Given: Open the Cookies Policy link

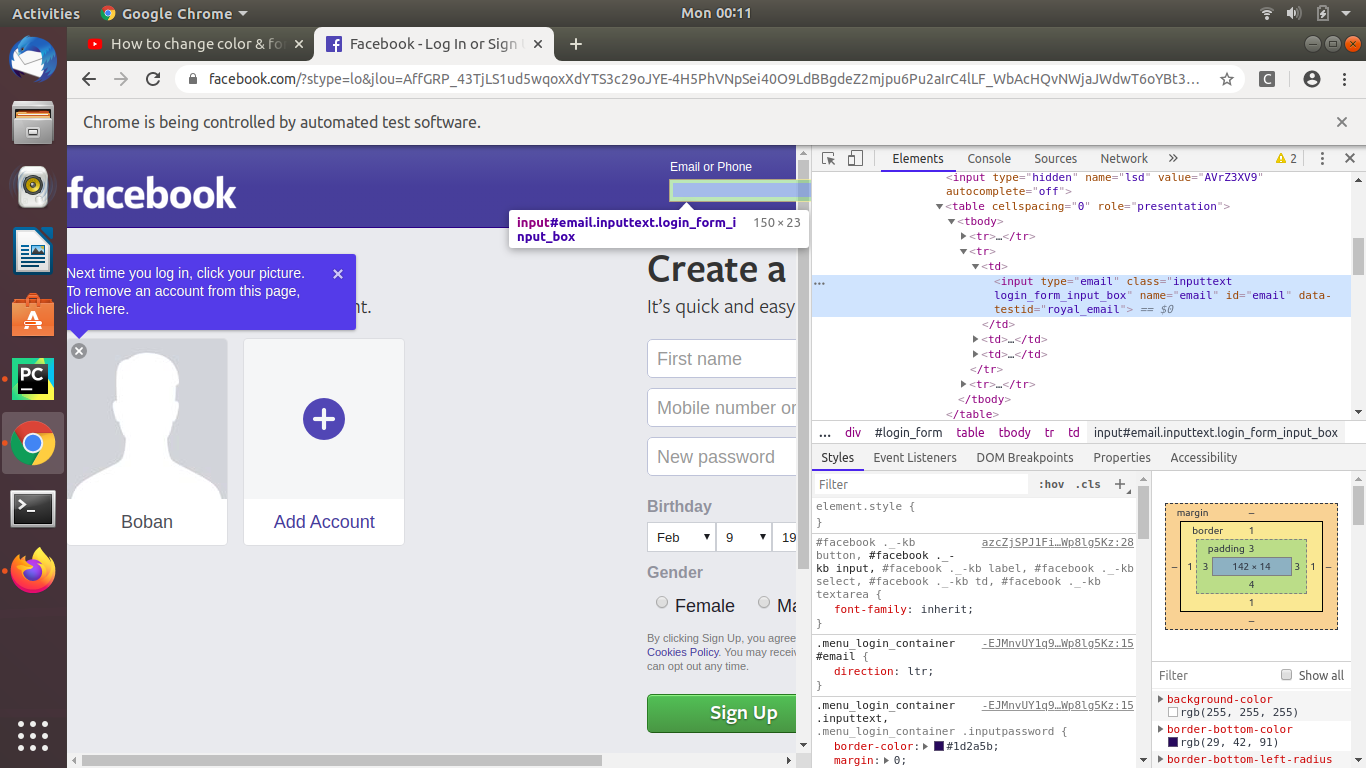Looking at the screenshot, I should [683, 652].
